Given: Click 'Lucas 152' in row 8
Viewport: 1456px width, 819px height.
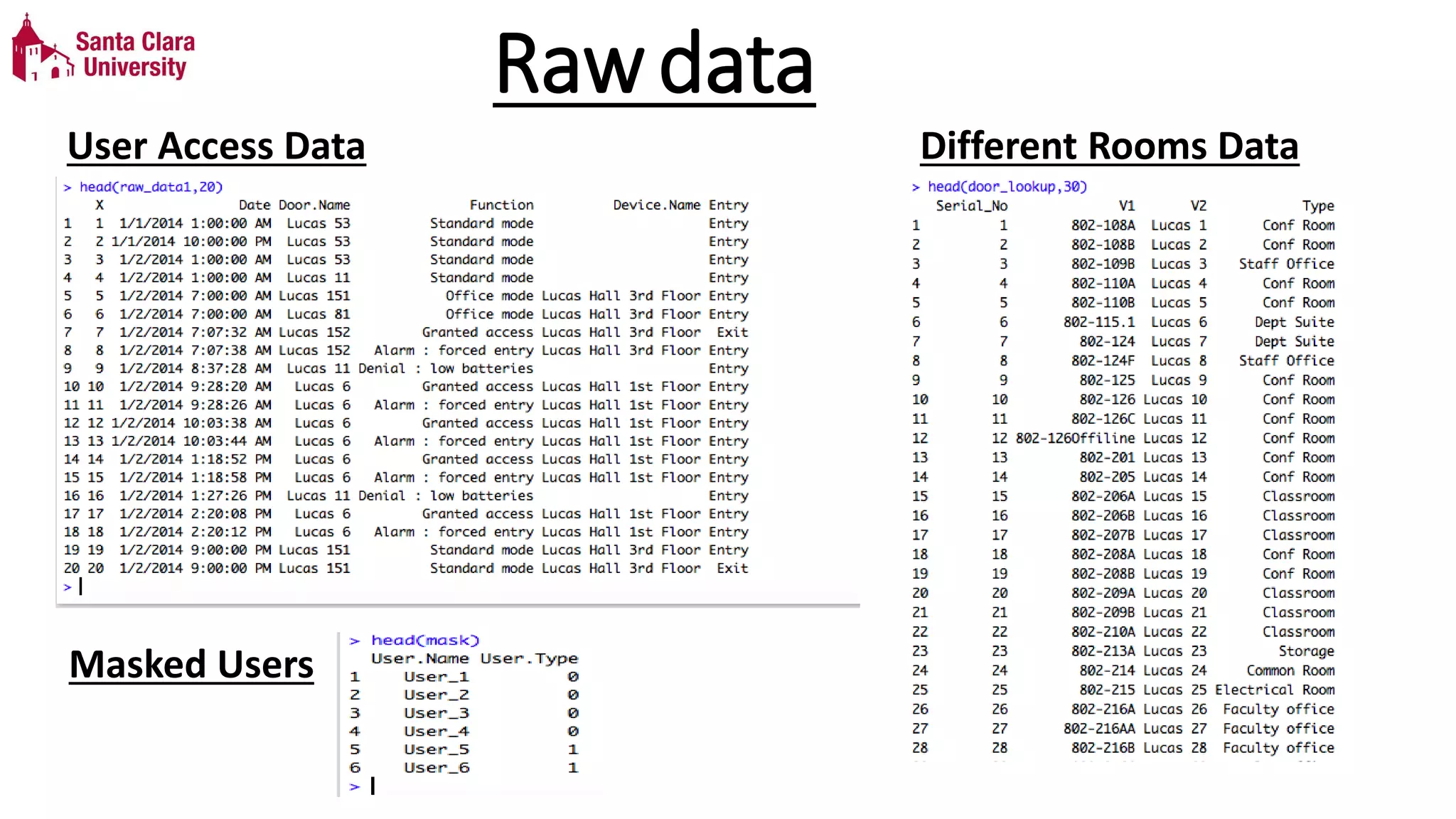Looking at the screenshot, I should (x=314, y=350).
